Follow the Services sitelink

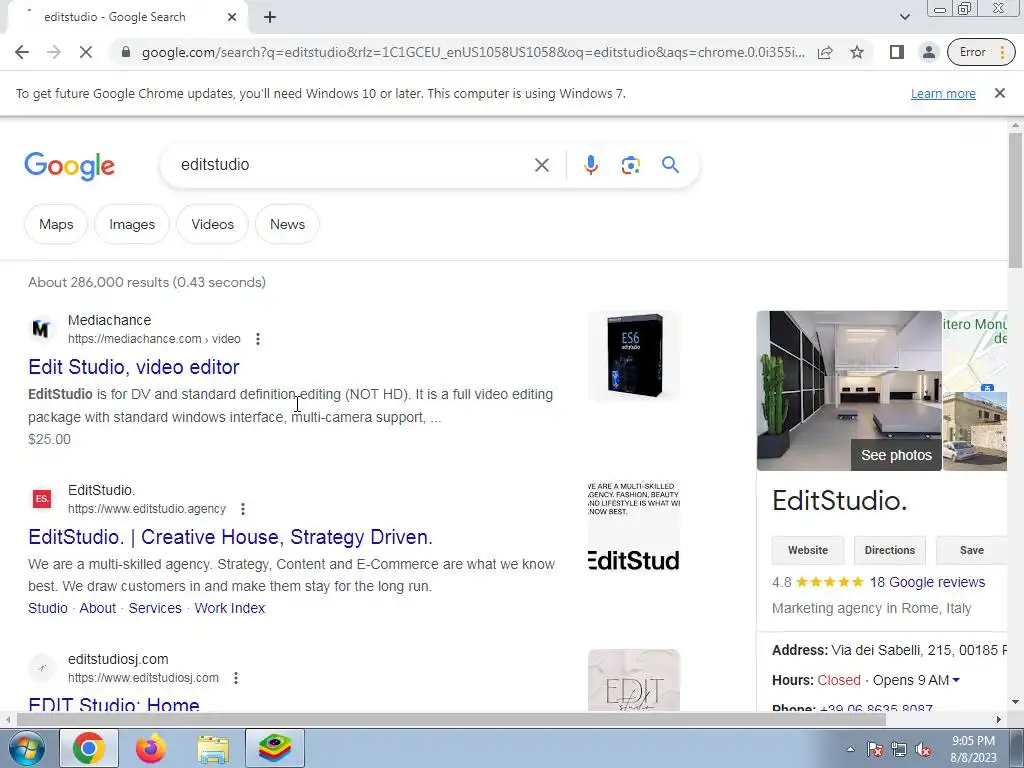click(x=155, y=608)
